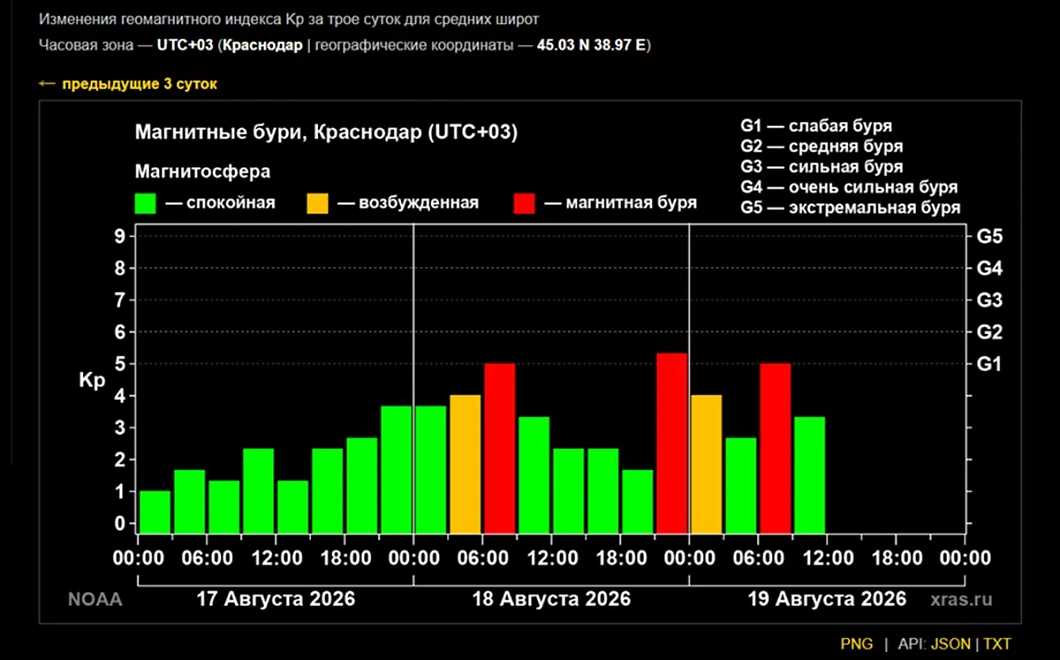The image size is (1060, 660).
Task: Click the bold 'UTC+03' in time zone line
Action: coord(185,45)
